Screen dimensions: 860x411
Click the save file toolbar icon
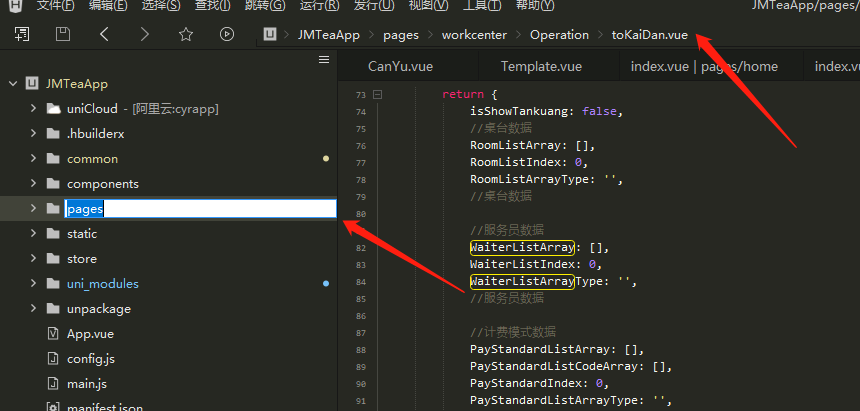coord(63,34)
